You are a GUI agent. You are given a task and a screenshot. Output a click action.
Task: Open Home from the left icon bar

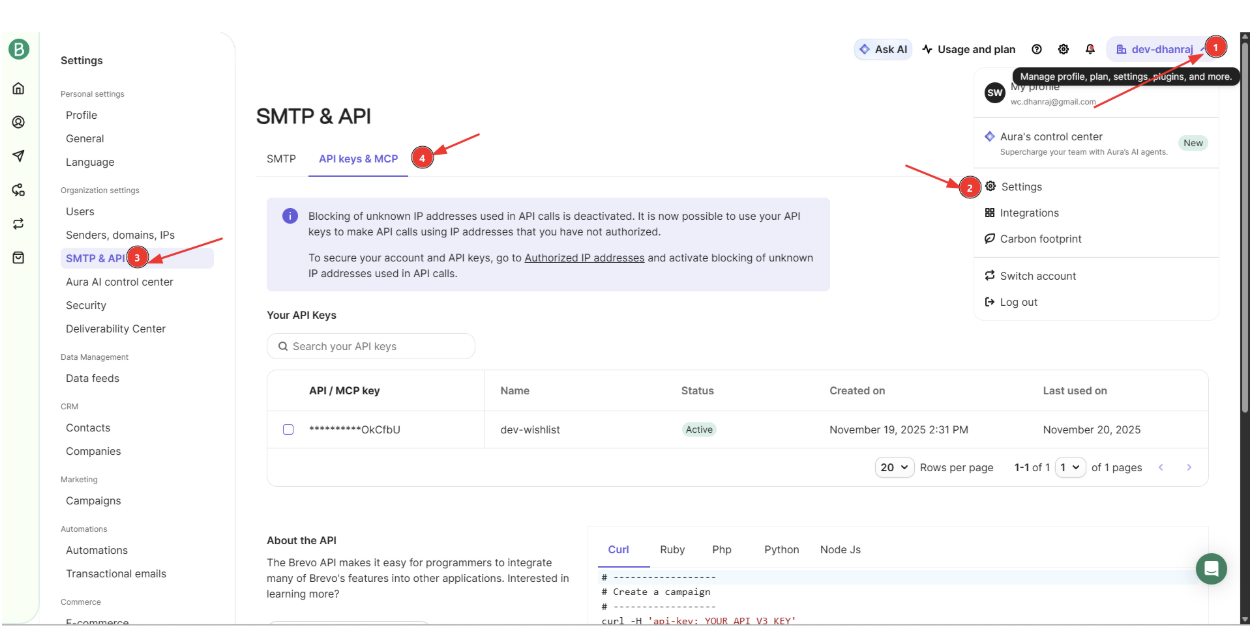coord(18,88)
